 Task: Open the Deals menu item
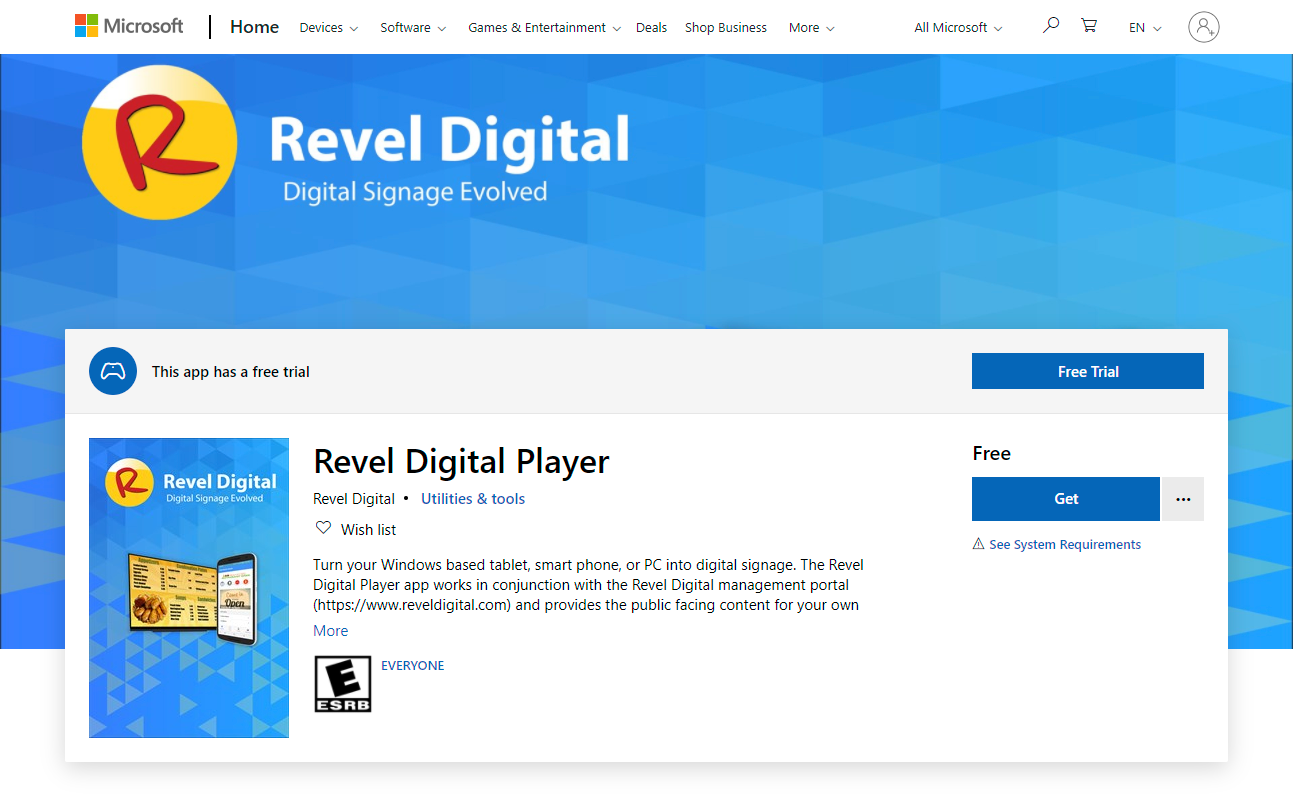coord(651,28)
